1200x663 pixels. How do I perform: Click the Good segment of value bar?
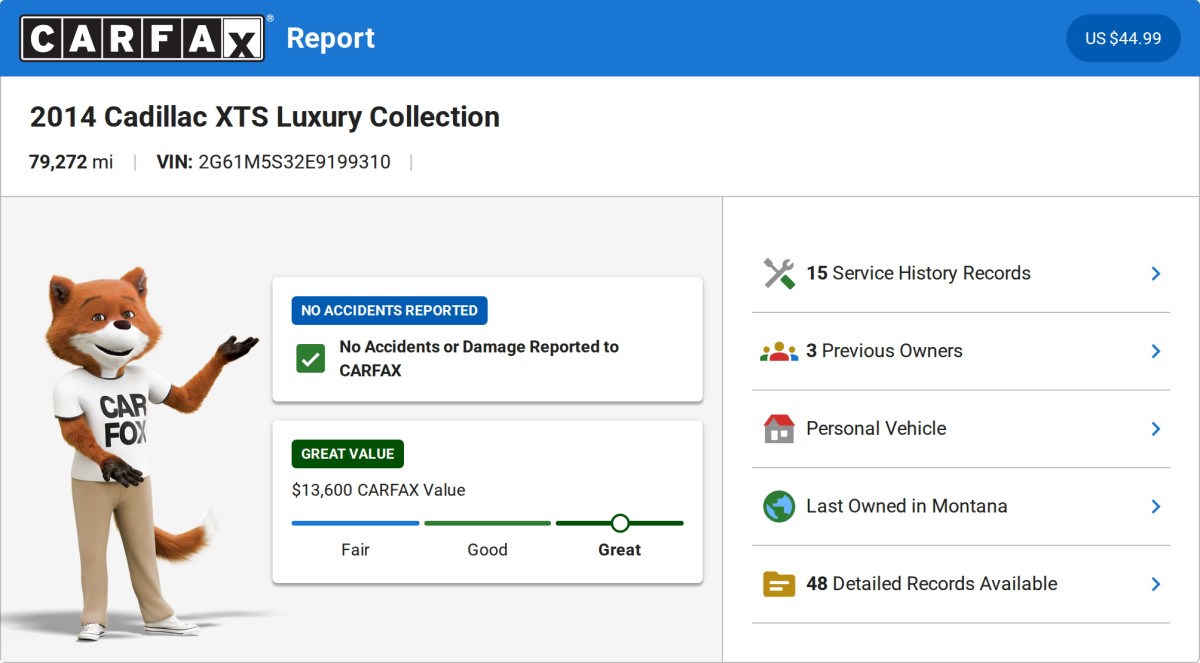(x=488, y=523)
